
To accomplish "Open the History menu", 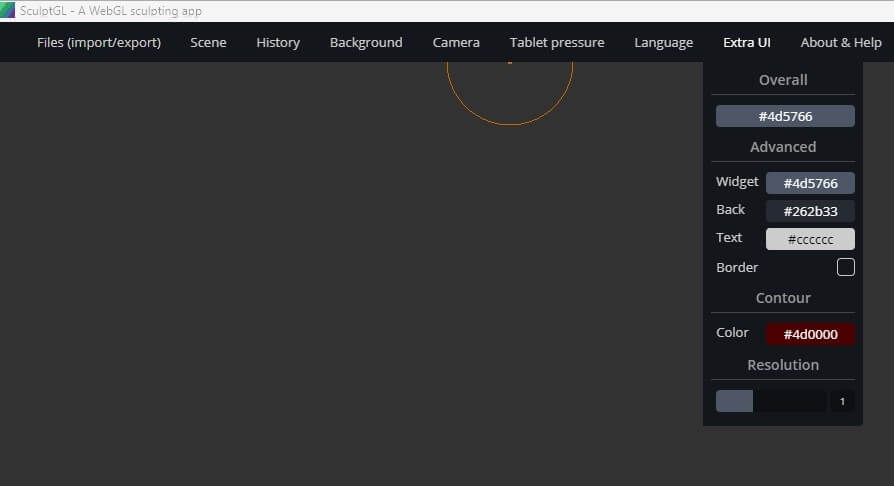I will point(278,43).
